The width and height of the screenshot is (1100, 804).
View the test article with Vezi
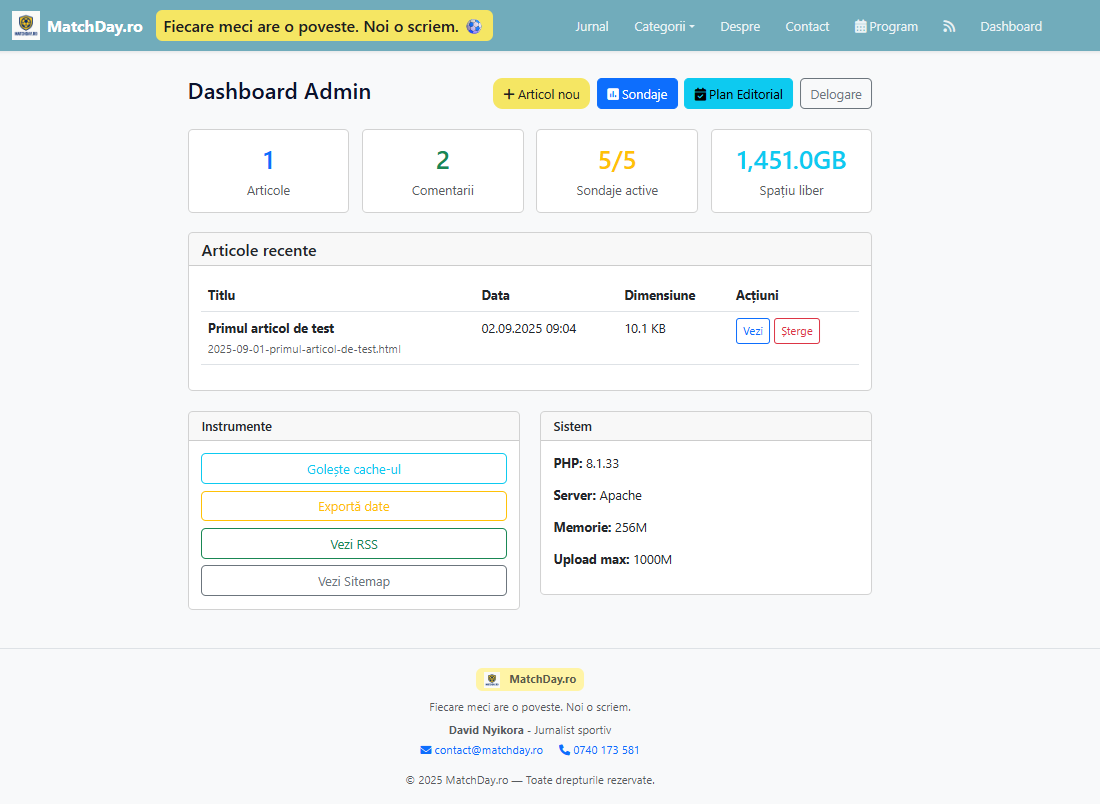752,331
